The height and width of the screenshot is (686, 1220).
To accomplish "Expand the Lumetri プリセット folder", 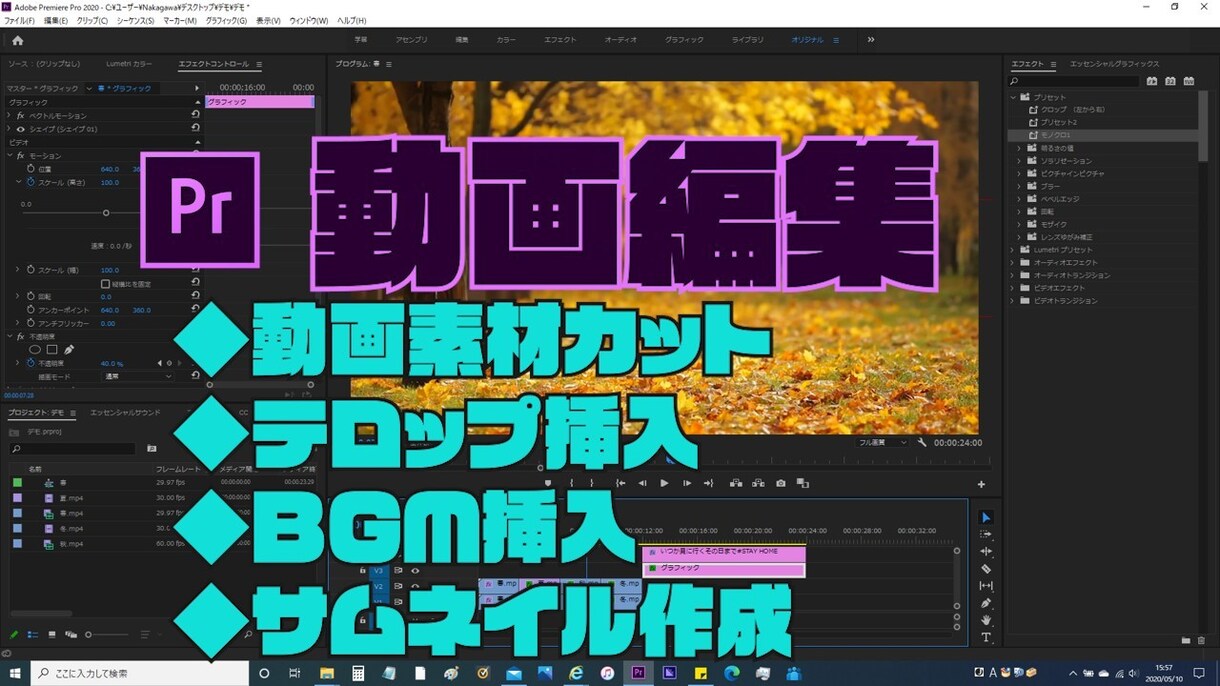I will coord(1012,249).
